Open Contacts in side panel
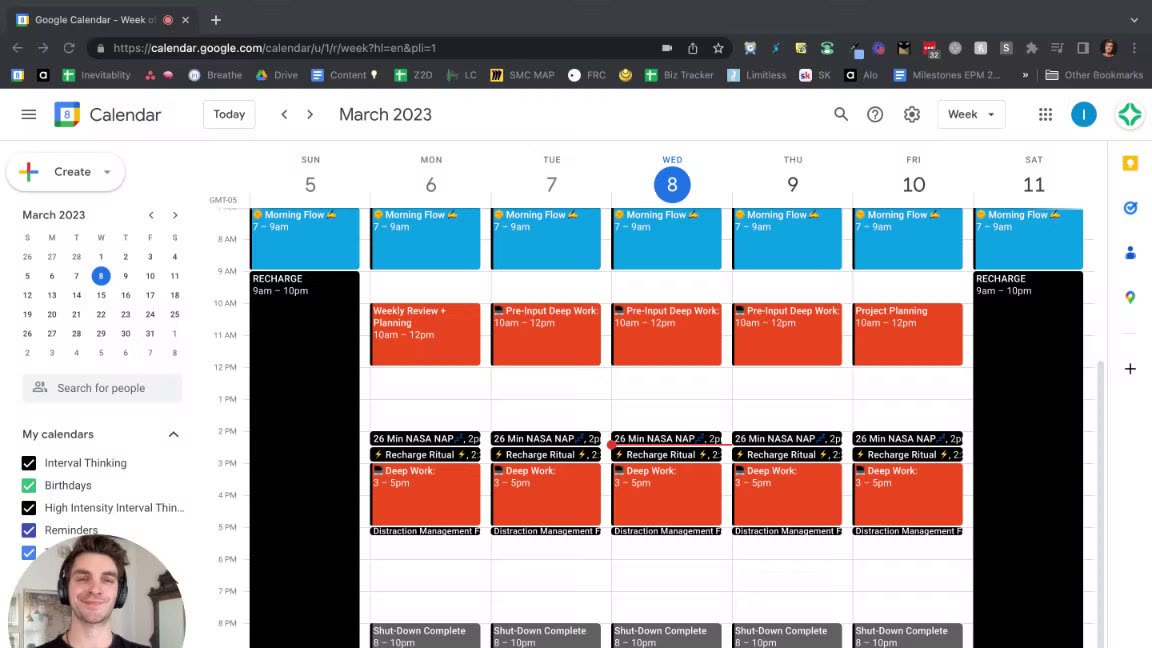Image resolution: width=1152 pixels, height=648 pixels. point(1130,253)
